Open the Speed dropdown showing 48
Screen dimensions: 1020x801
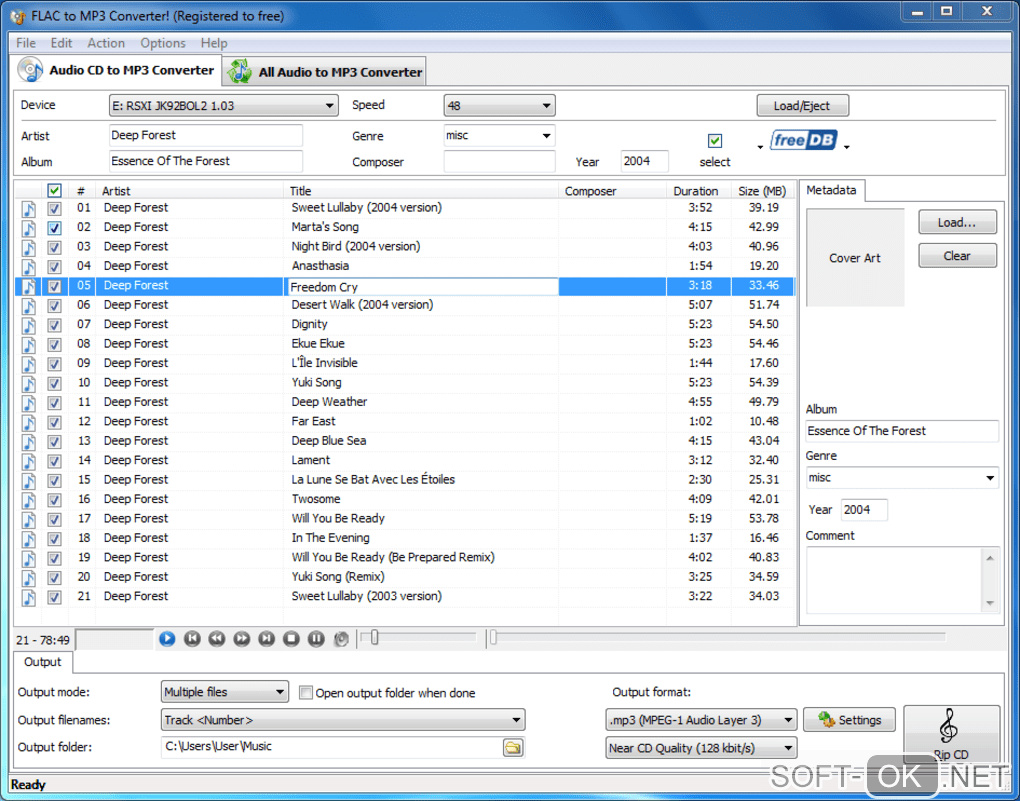tap(499, 105)
